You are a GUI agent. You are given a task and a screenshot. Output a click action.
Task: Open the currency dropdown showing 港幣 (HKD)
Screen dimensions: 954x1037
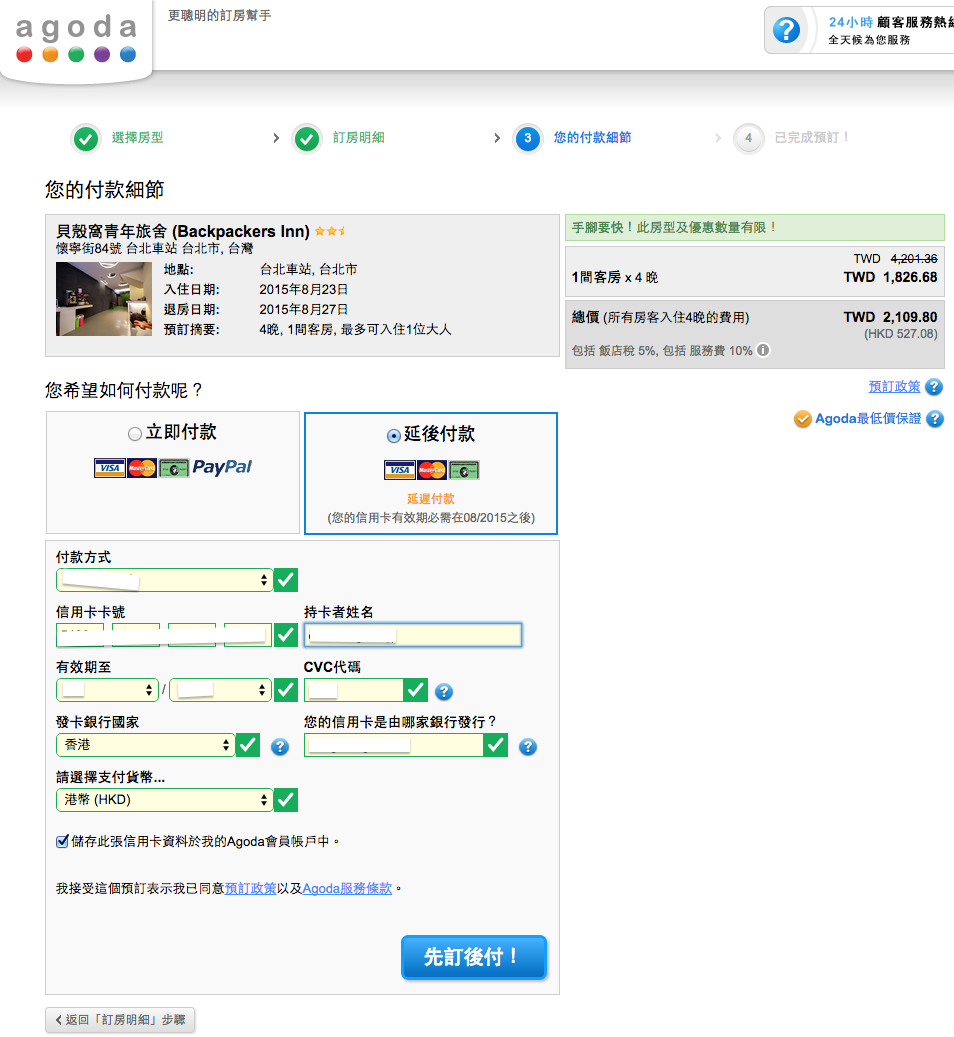pos(165,800)
